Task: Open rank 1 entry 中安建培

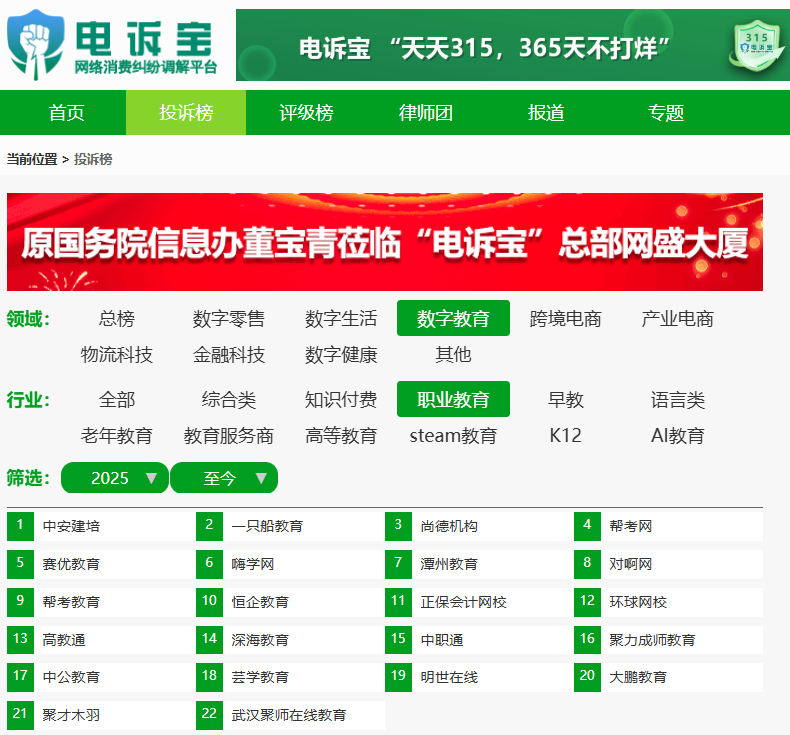Action: [71, 526]
